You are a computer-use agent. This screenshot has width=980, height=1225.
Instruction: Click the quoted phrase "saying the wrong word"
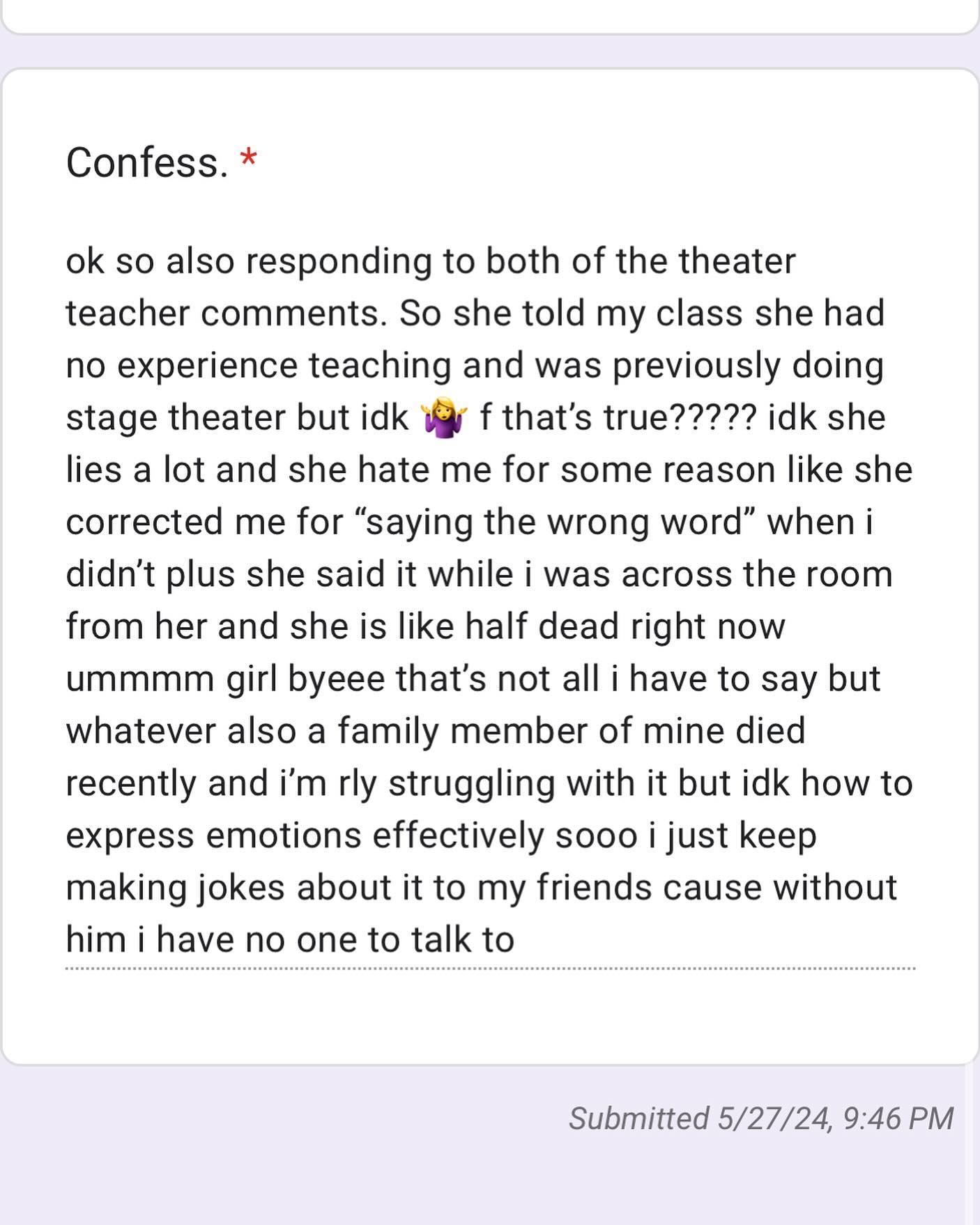pyautogui.click(x=556, y=522)
